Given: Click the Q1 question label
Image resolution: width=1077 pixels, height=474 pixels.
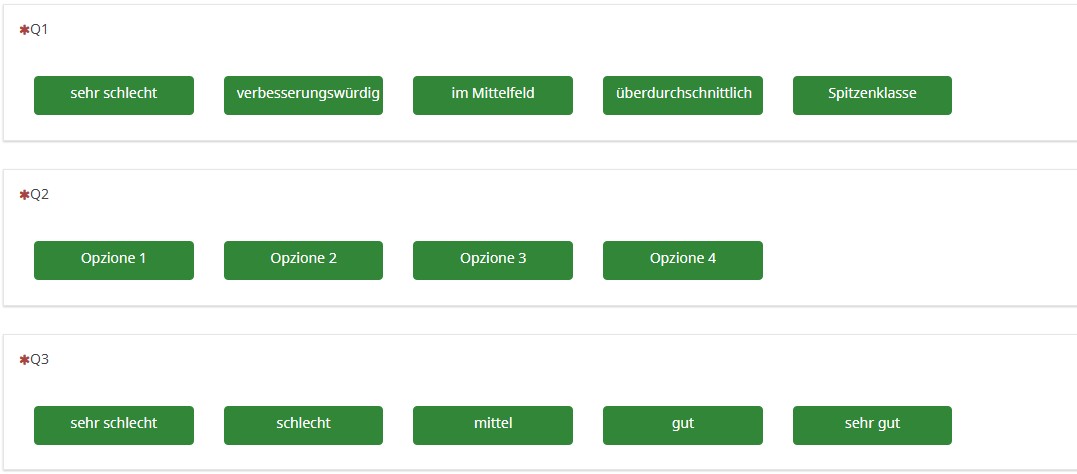Looking at the screenshot, I should 40,30.
